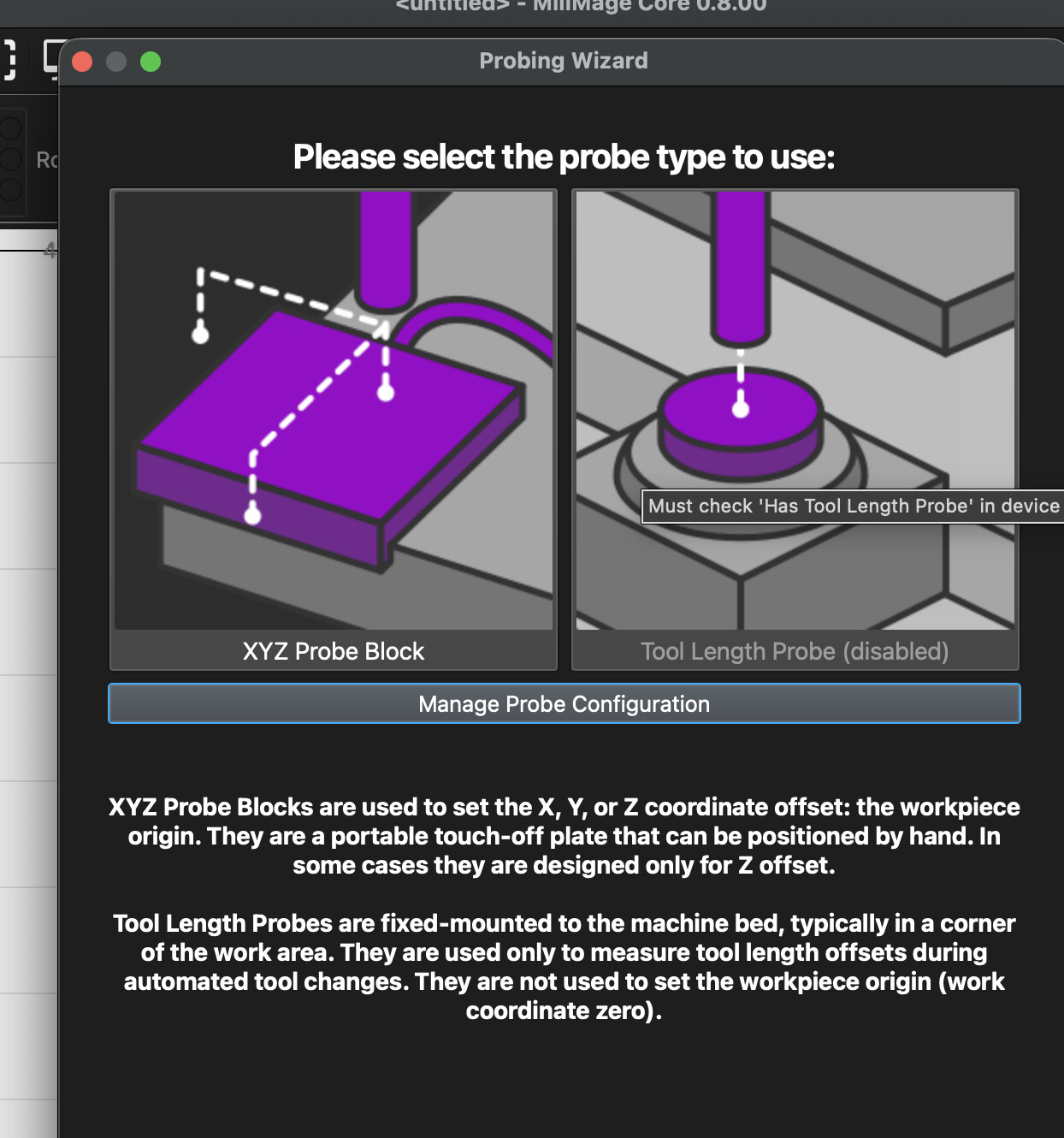Click the partially hidden 'Ro' label

tap(46, 160)
